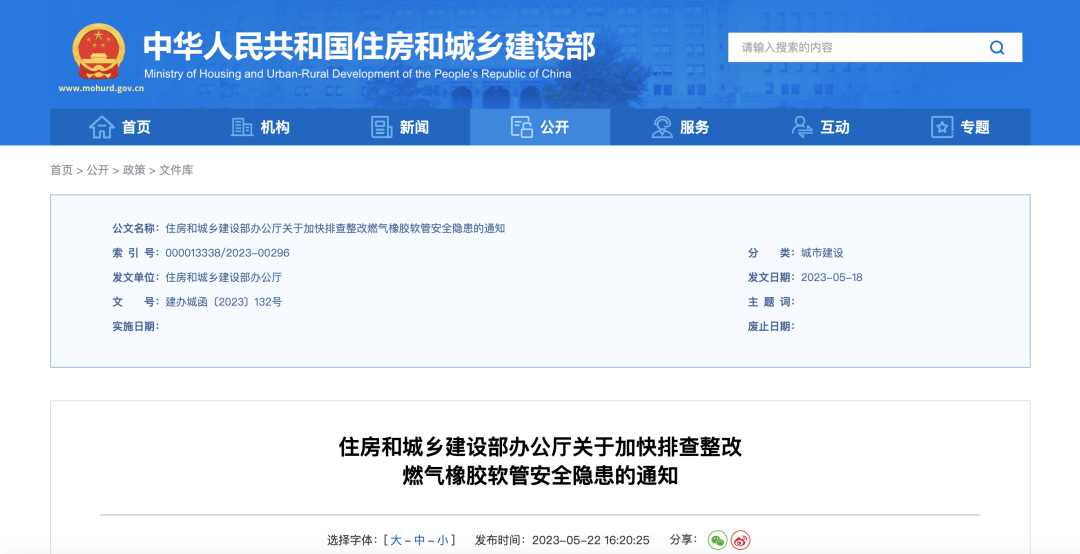
Task: Open the 机构 navigation tab
Action: pyautogui.click(x=260, y=127)
